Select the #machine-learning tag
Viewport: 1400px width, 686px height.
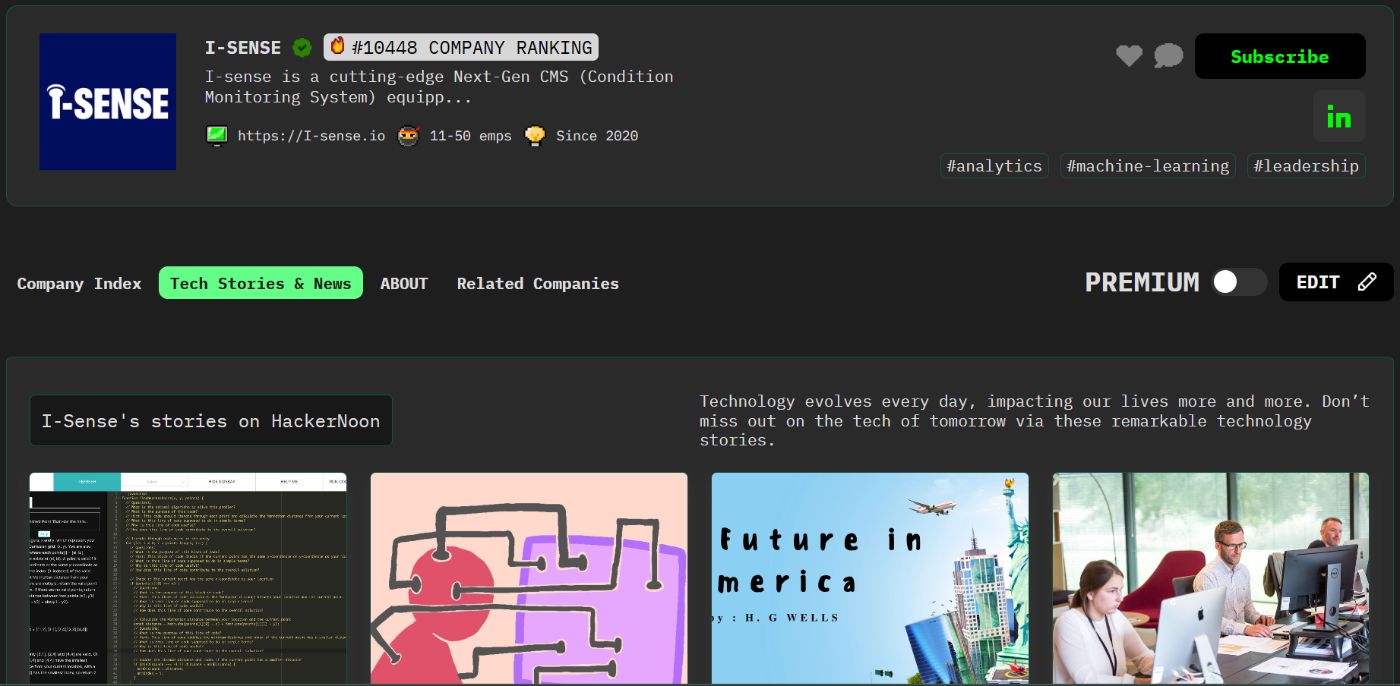coord(1147,166)
